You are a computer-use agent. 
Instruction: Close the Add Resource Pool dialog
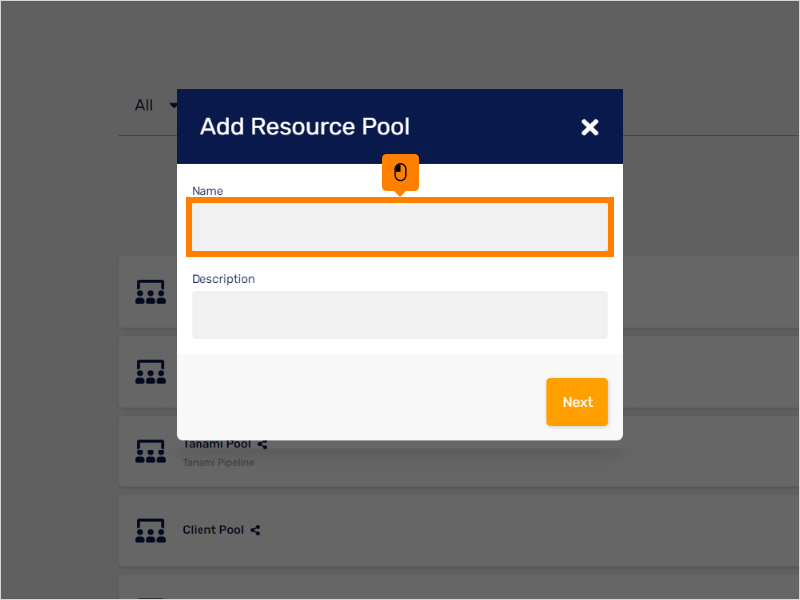click(x=590, y=127)
